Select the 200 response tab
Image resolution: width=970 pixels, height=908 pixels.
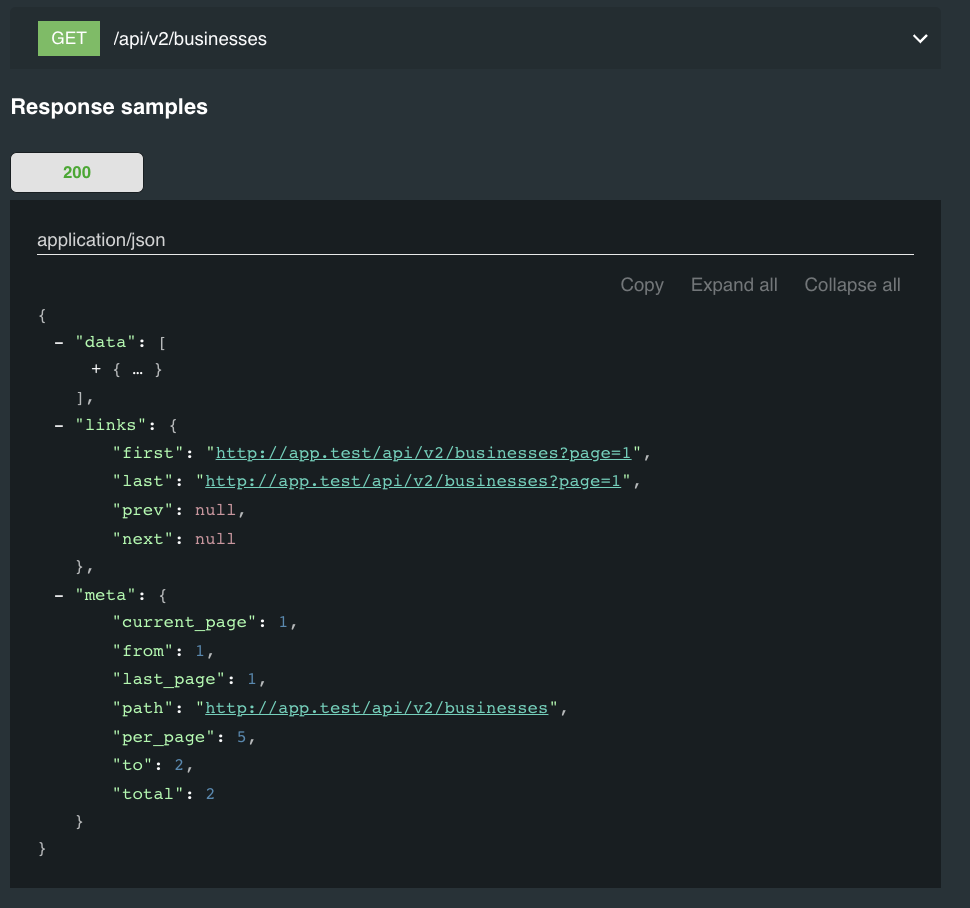click(77, 172)
